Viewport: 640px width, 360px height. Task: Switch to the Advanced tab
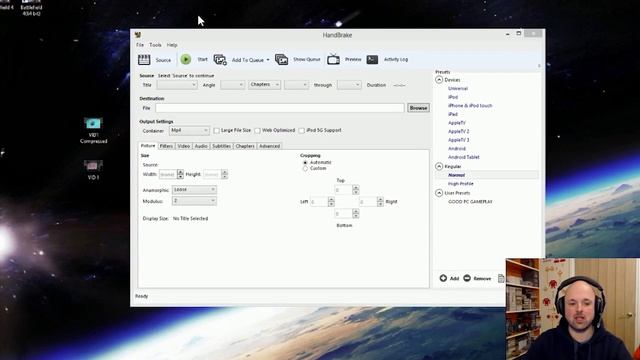point(269,146)
